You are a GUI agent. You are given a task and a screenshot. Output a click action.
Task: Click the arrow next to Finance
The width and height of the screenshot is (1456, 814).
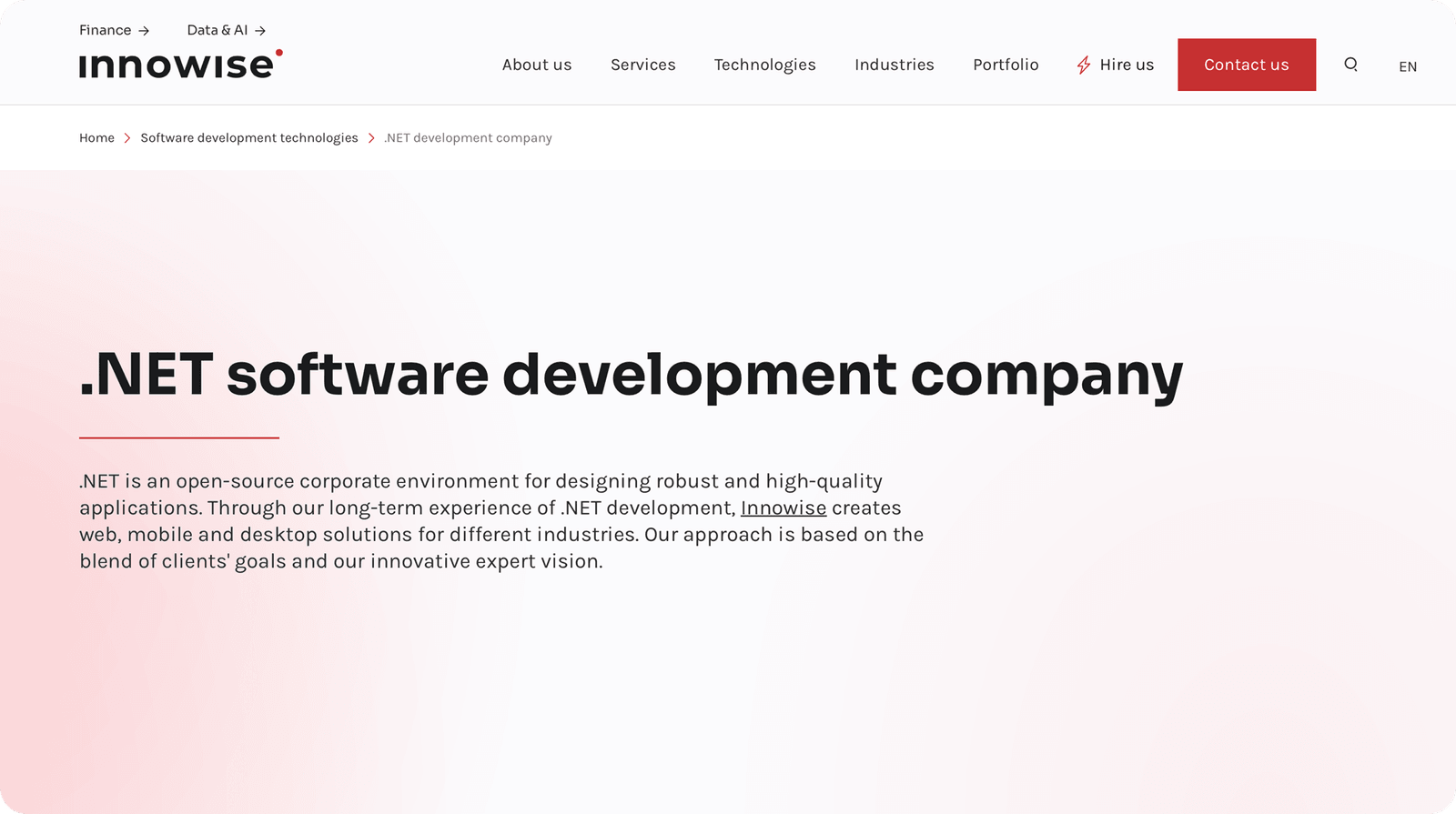point(144,31)
